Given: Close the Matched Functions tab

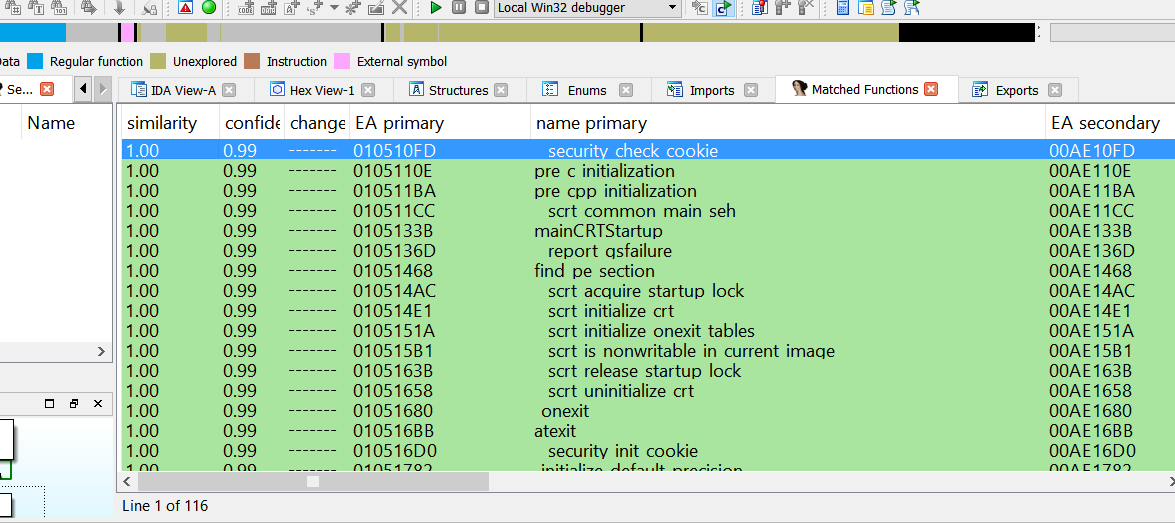Looking at the screenshot, I should [x=931, y=89].
